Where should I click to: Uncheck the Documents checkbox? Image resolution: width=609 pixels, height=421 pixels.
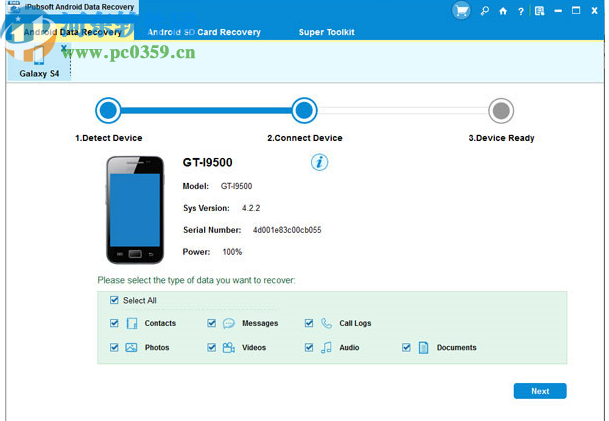coord(406,347)
